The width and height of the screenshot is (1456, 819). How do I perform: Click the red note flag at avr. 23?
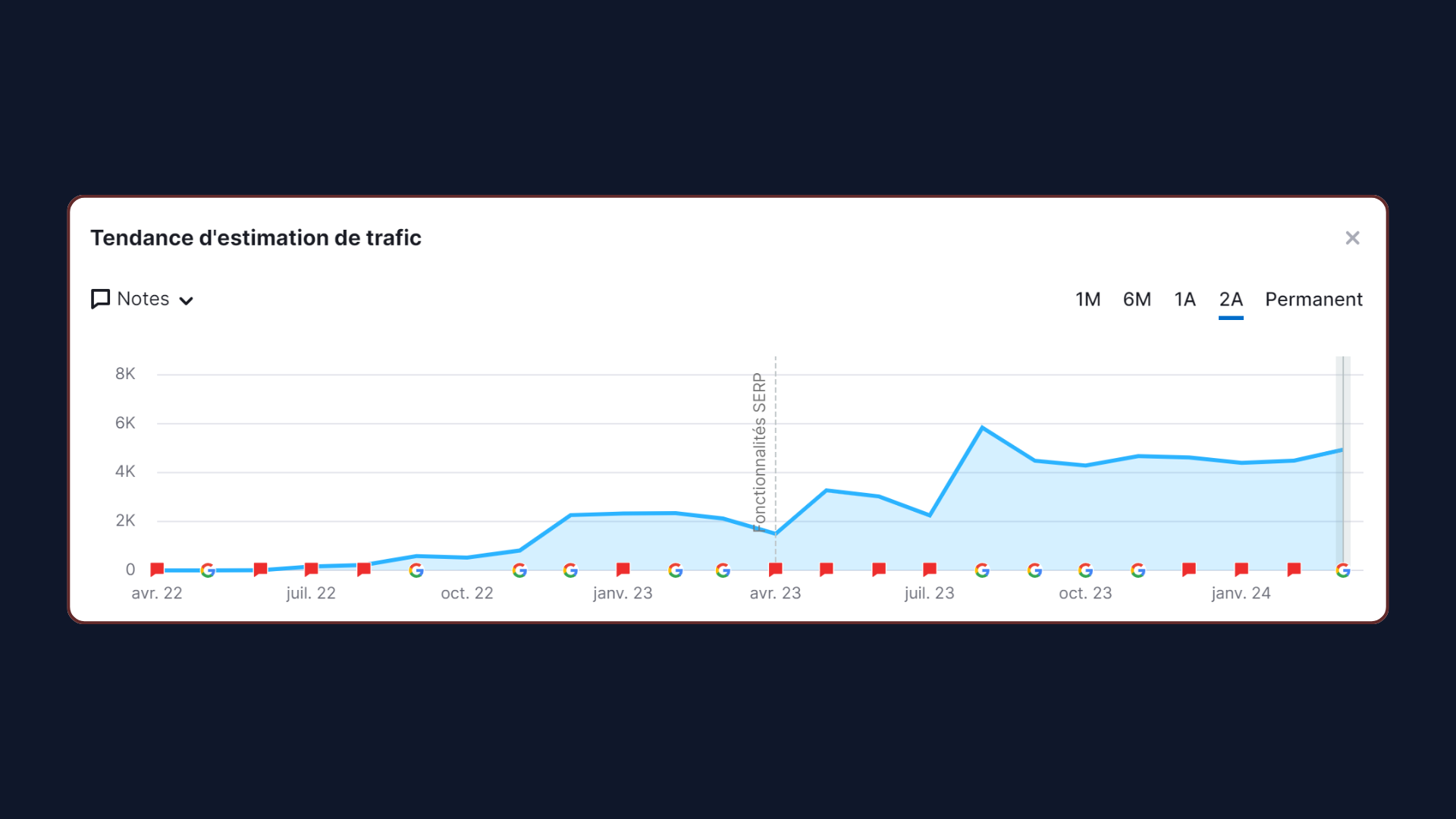click(775, 570)
